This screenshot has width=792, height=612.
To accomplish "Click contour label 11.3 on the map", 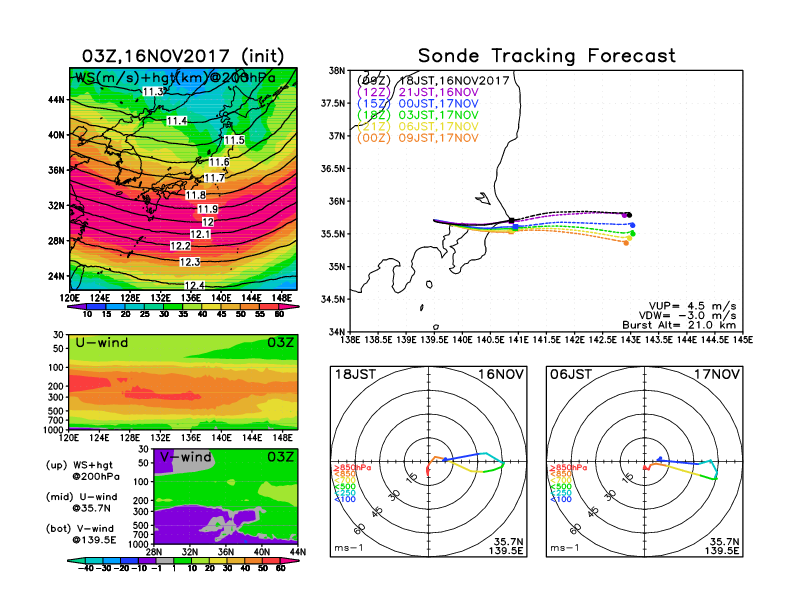I will point(154,91).
